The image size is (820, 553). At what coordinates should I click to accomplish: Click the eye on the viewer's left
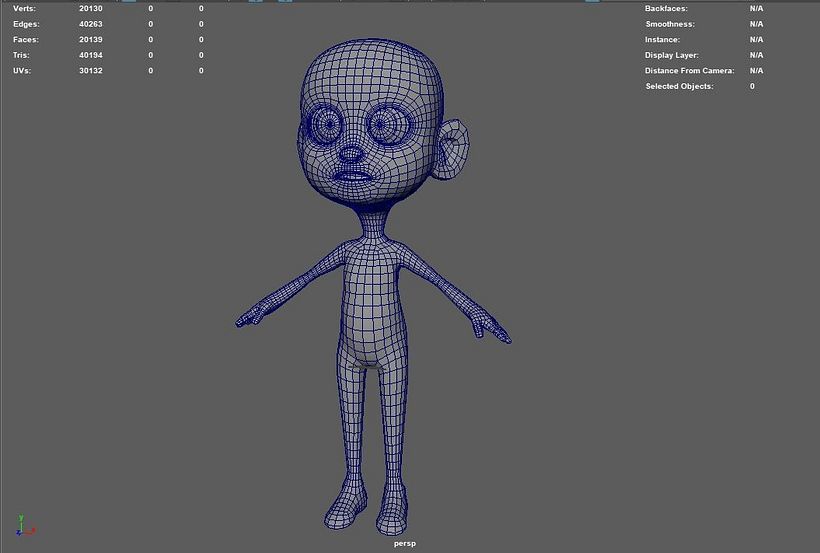click(326, 124)
